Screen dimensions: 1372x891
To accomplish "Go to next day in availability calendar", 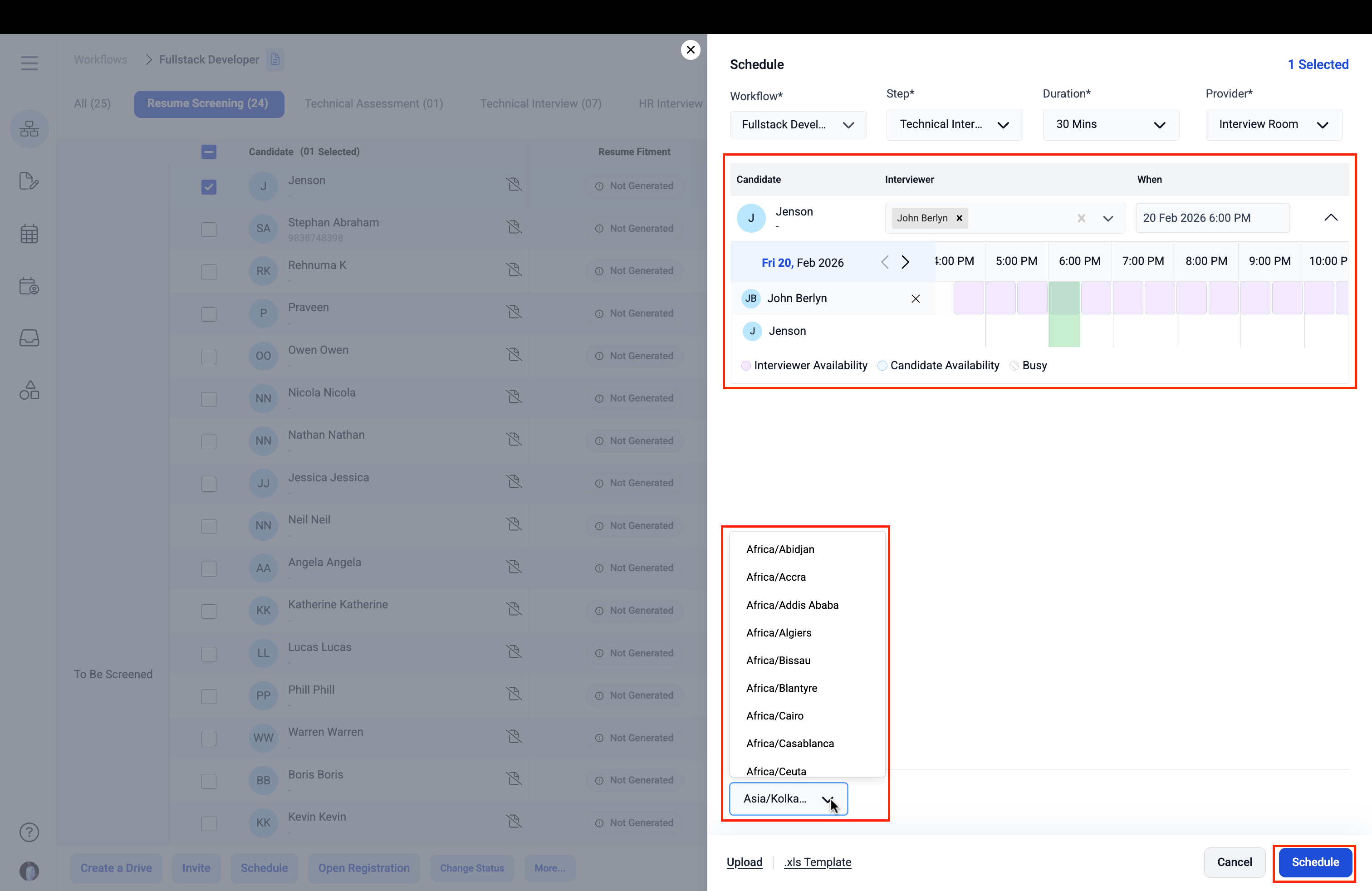I will pyautogui.click(x=905, y=262).
